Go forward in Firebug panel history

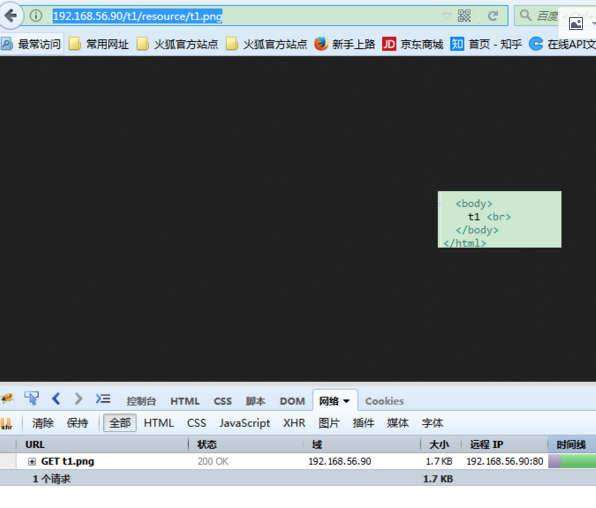tap(79, 398)
